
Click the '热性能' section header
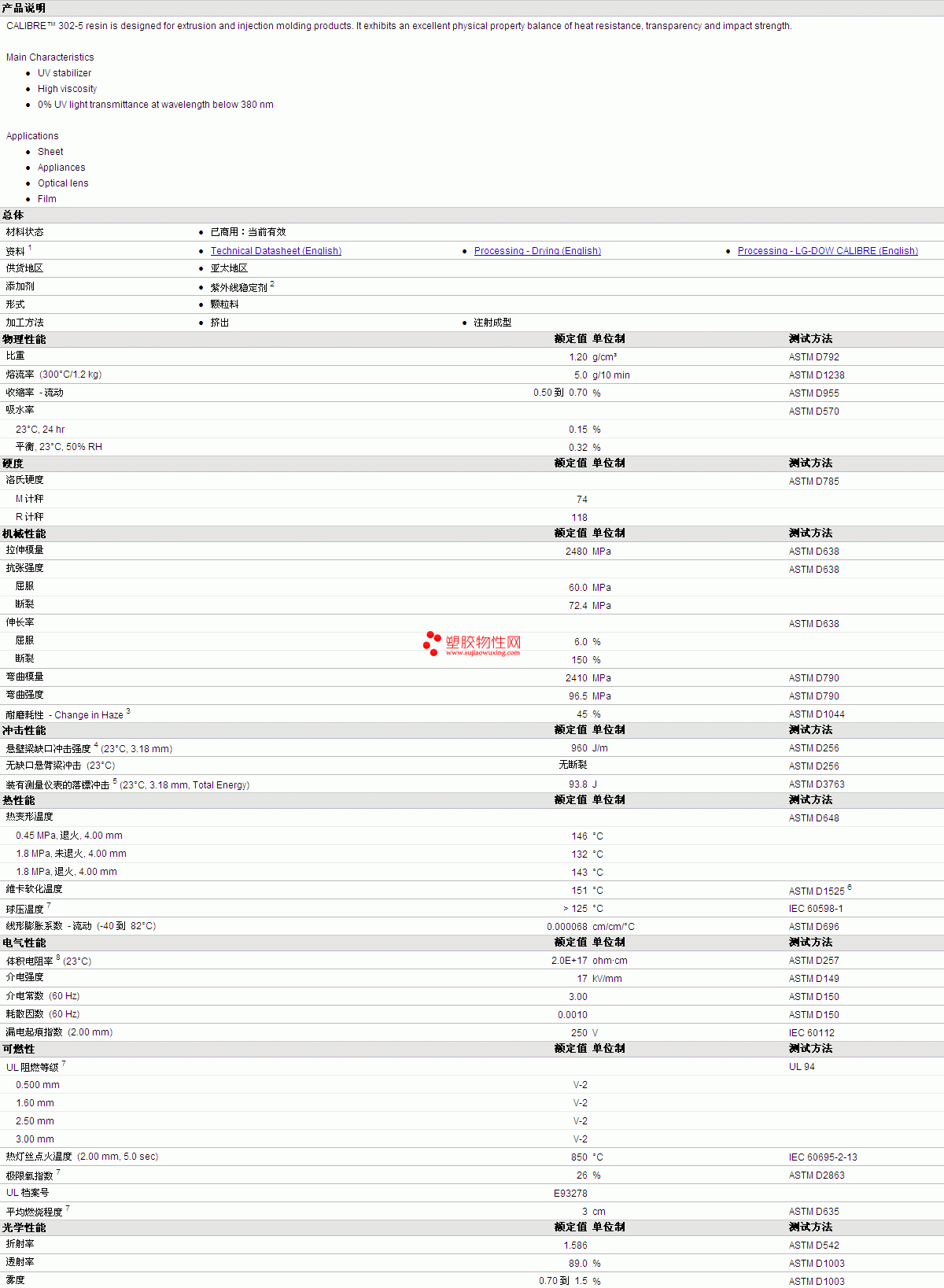coord(19,800)
